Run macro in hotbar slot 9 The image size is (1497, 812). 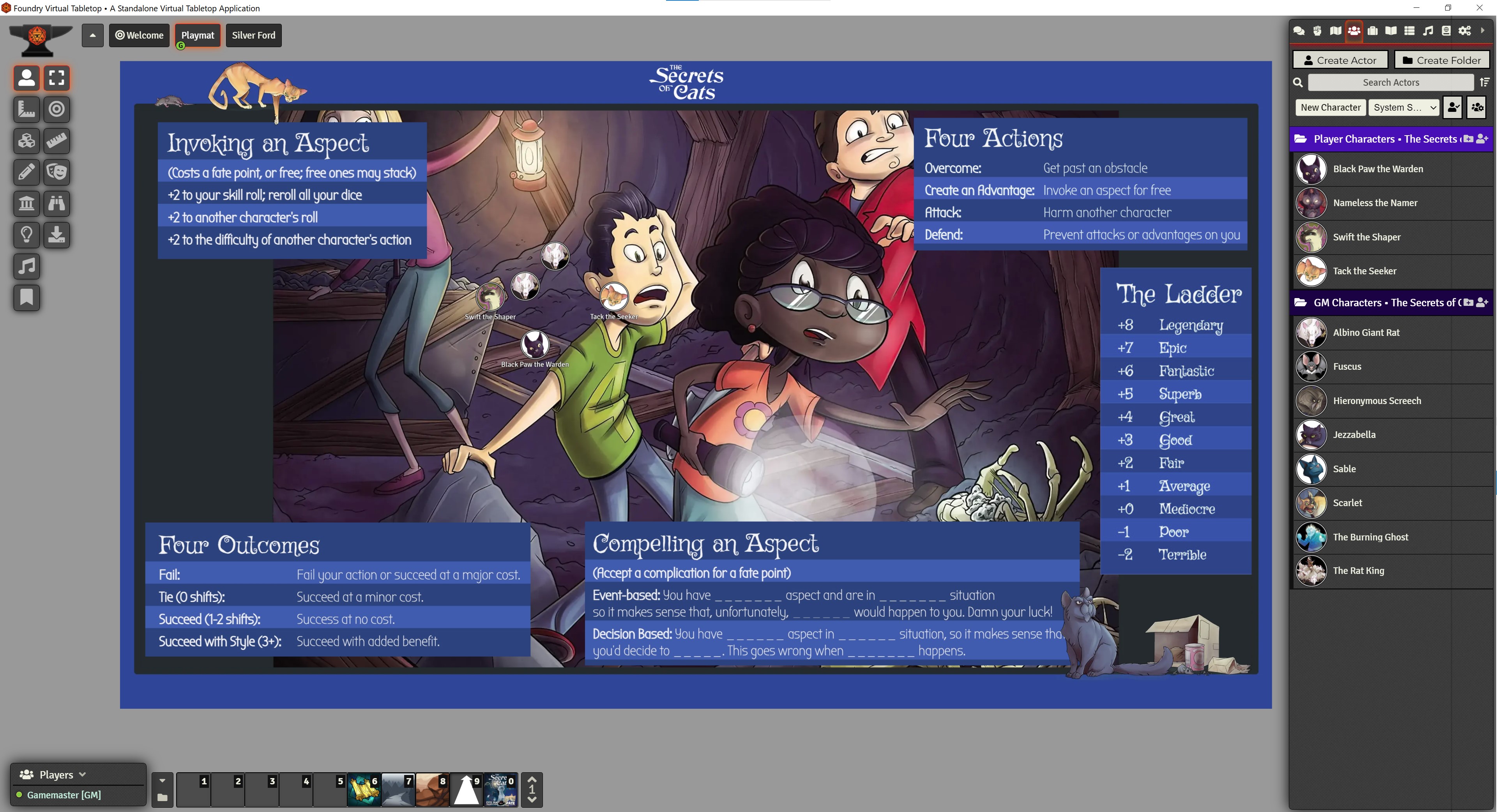click(466, 789)
